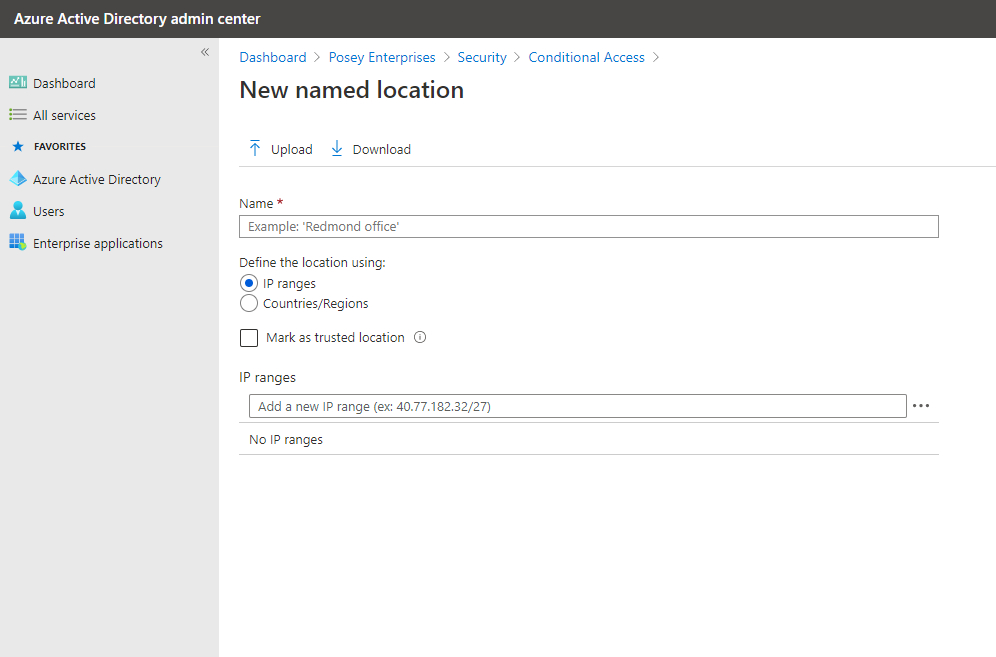996x657 pixels.
Task: Select the IP ranges radio button
Action: click(249, 283)
